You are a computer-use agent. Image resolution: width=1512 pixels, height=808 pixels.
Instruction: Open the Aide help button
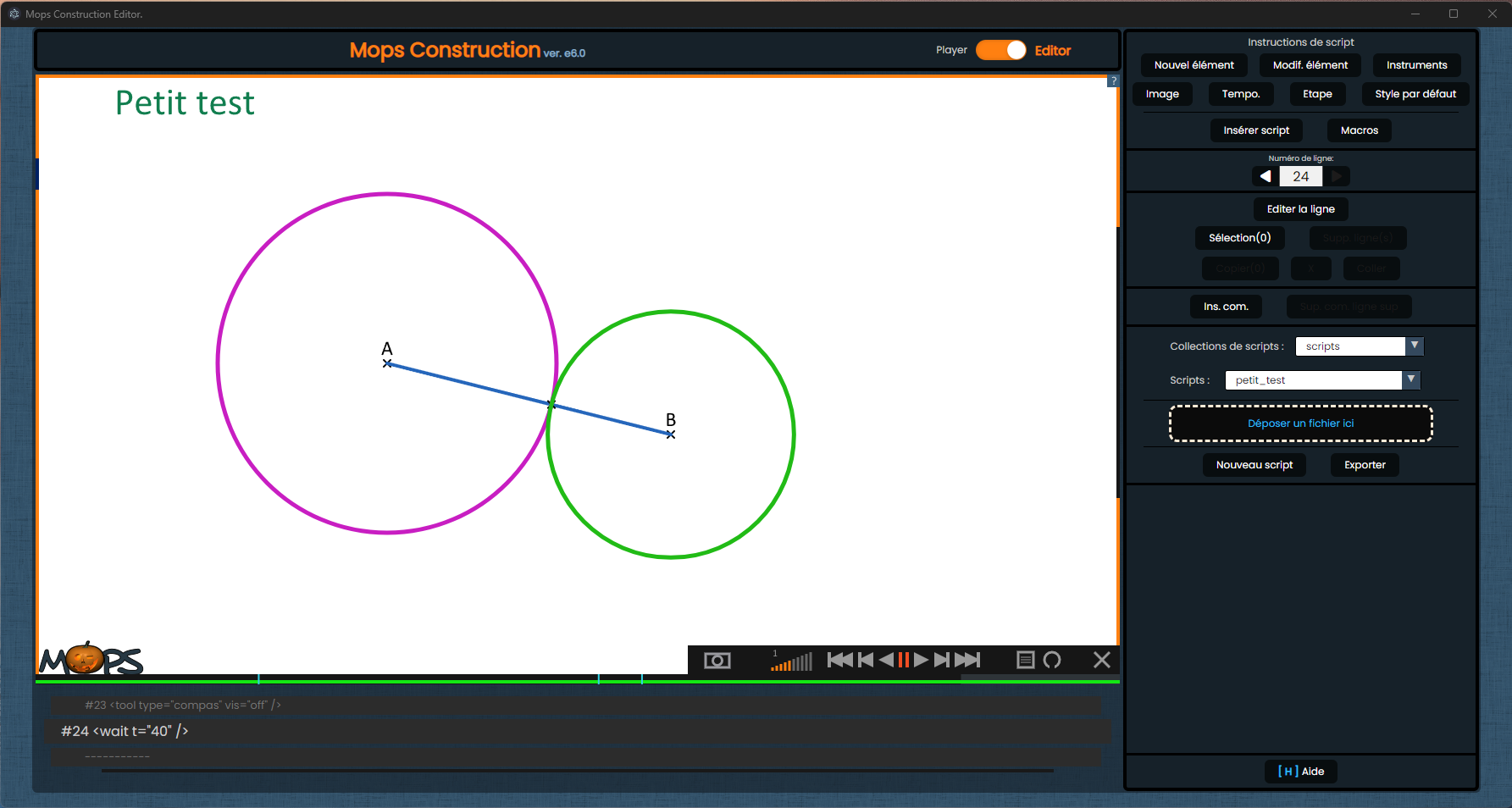[1301, 772]
